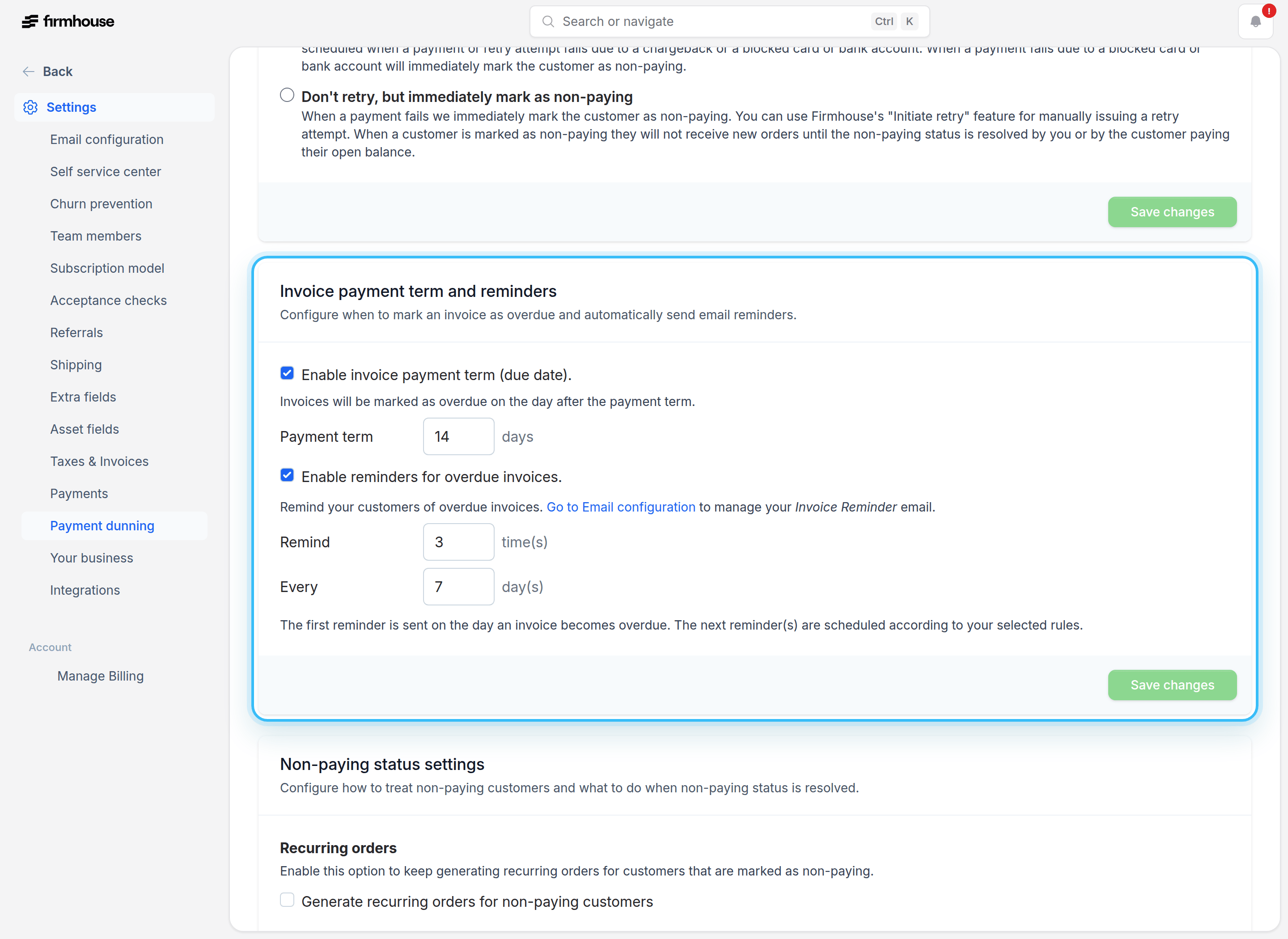Click the Ctrl K shortcut hint
The image size is (1288, 939).
click(x=894, y=21)
